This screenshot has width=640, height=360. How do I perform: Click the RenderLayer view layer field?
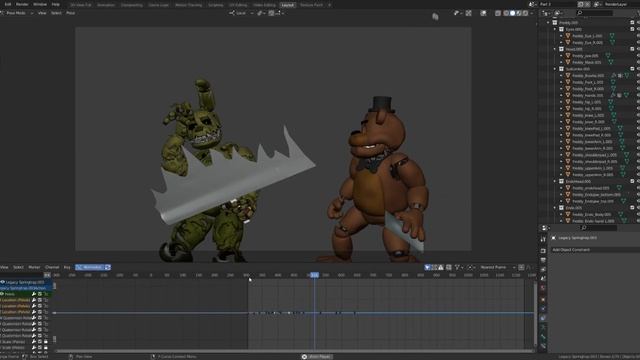point(619,4)
